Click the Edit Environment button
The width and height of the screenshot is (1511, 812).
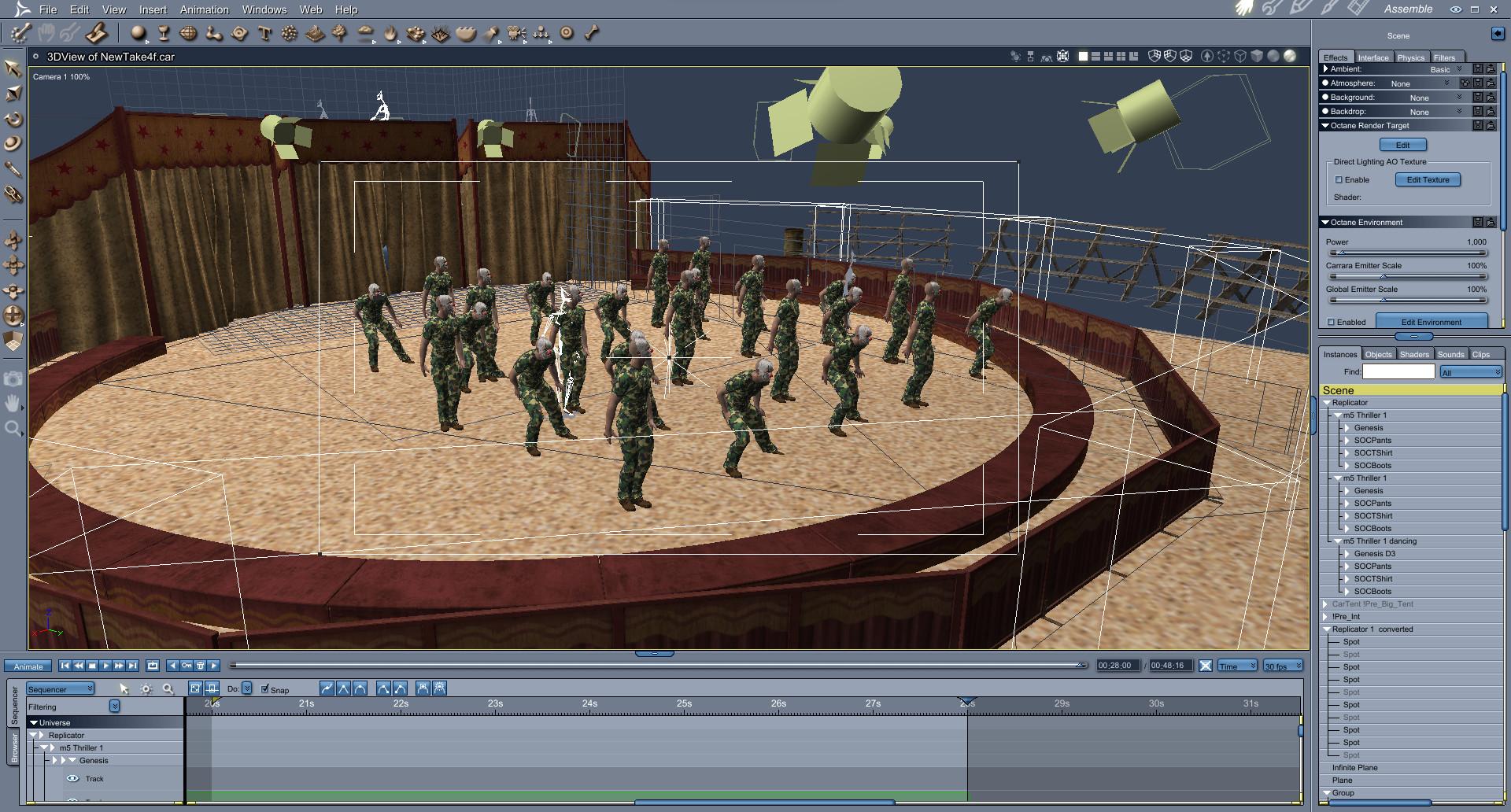coord(1432,321)
